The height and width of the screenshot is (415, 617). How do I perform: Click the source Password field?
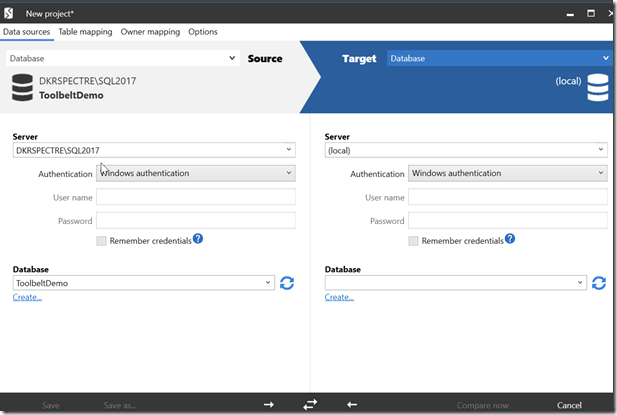pos(195,221)
